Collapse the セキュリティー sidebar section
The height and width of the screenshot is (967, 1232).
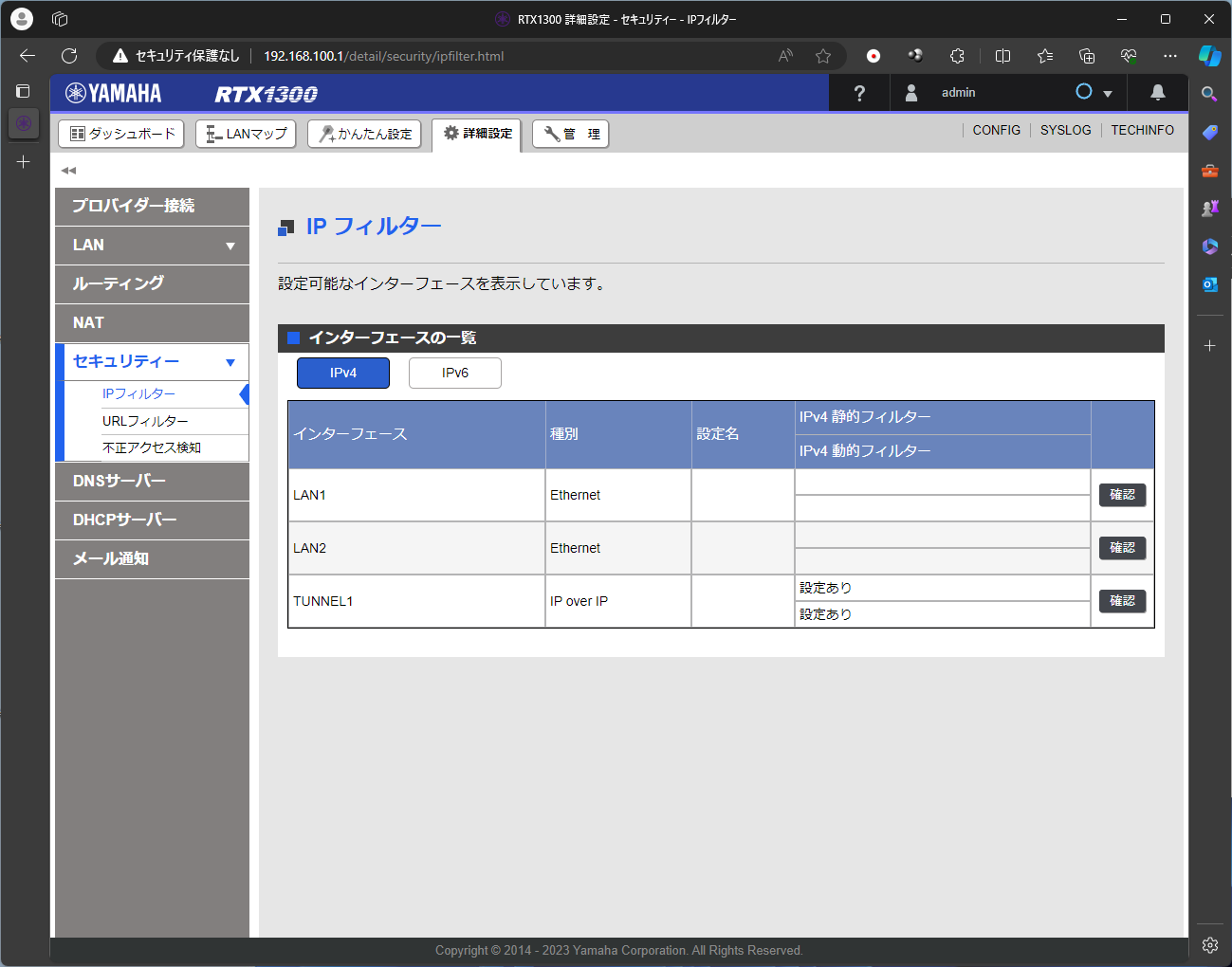[x=230, y=362]
